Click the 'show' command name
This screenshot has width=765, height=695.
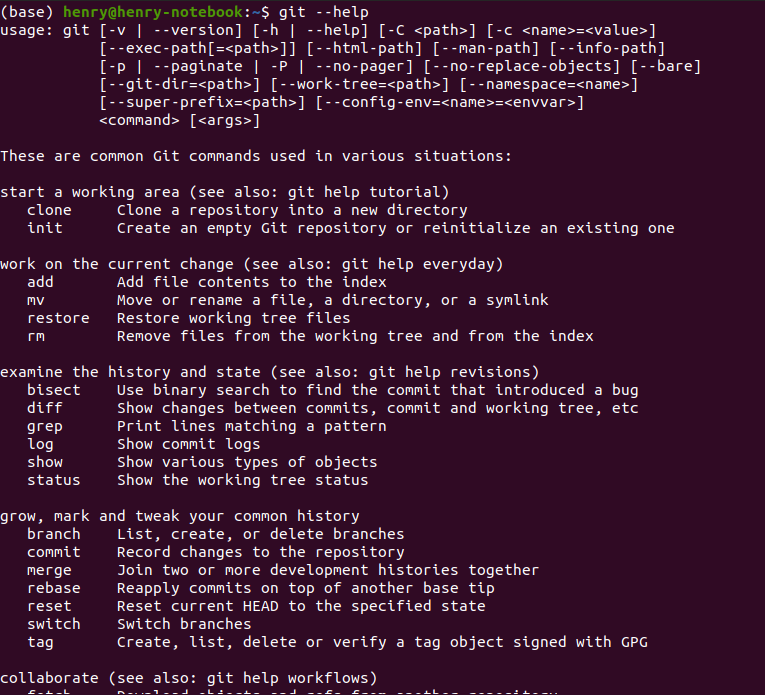45,462
